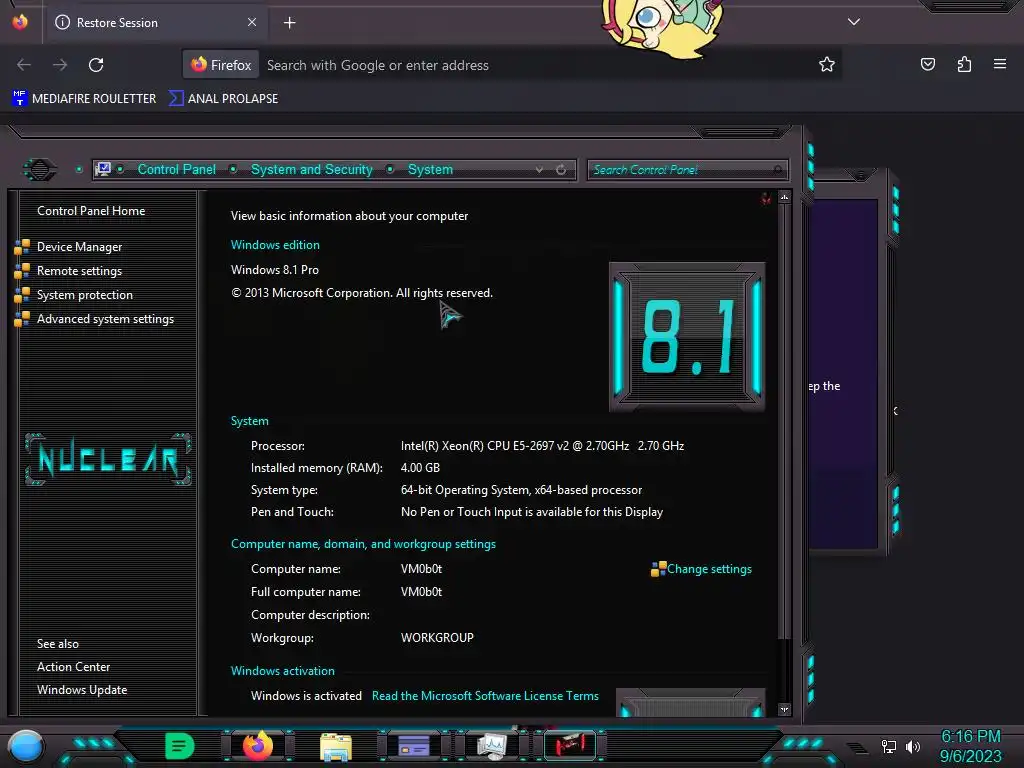Click the round Control Panel back navigation button
Screen dimensions: 1024x768
click(x=40, y=170)
